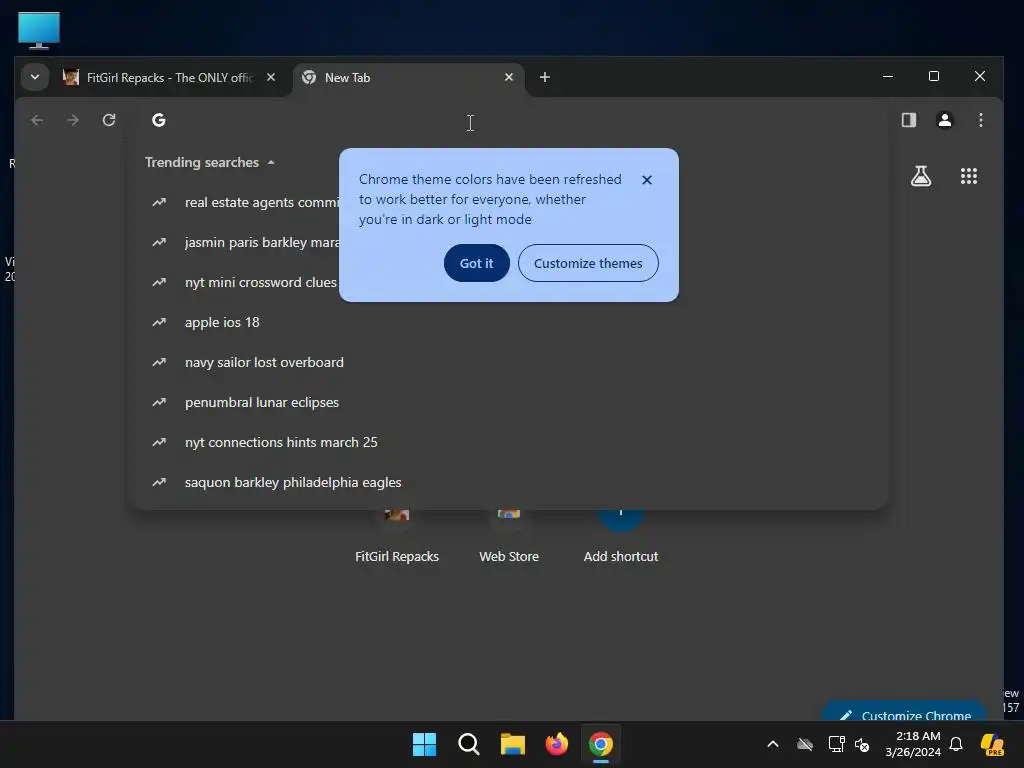
Task: Open Windows taskbar search
Action: pos(468,744)
